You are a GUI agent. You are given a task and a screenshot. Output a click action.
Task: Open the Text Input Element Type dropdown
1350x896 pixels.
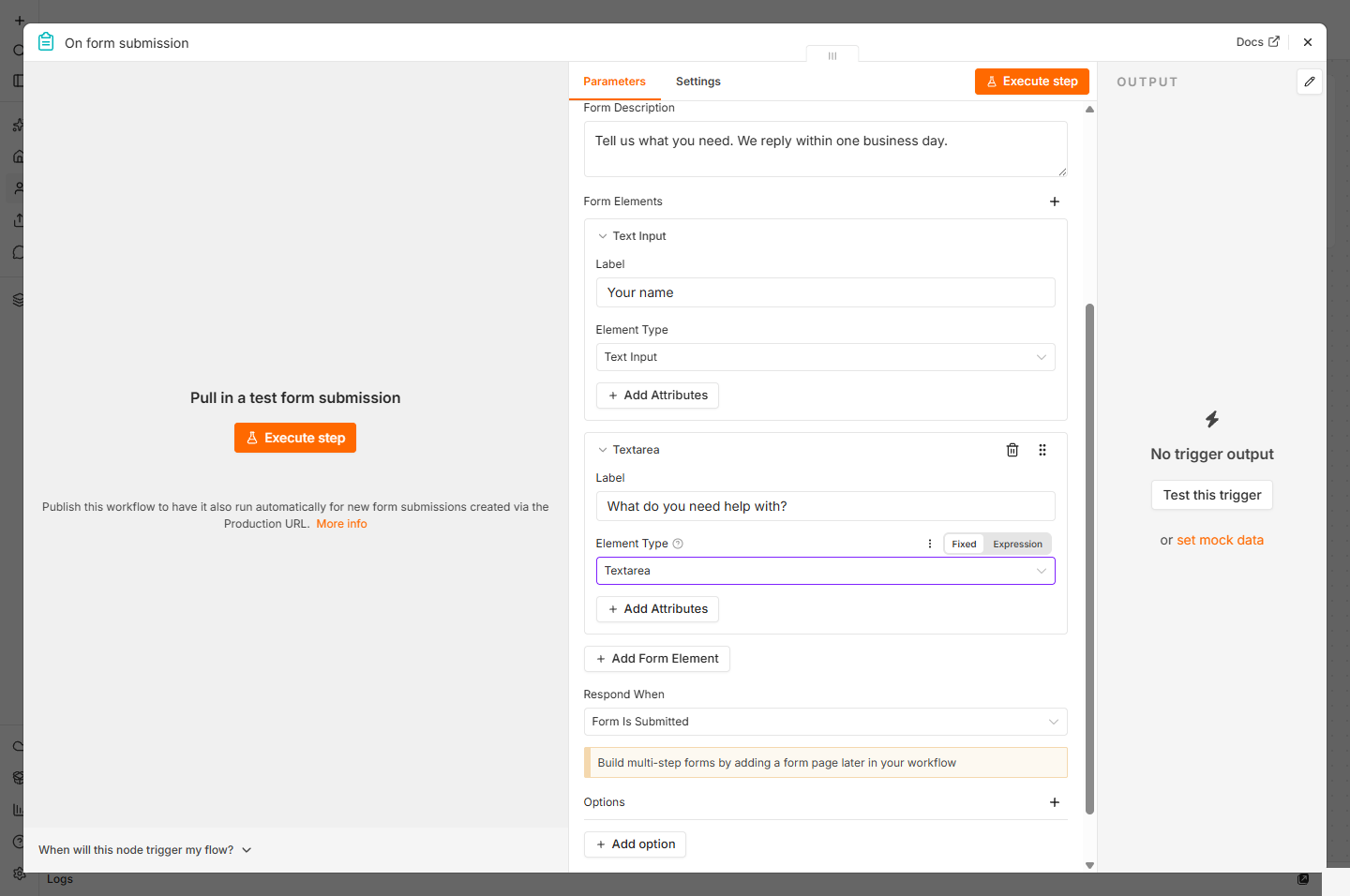point(825,357)
